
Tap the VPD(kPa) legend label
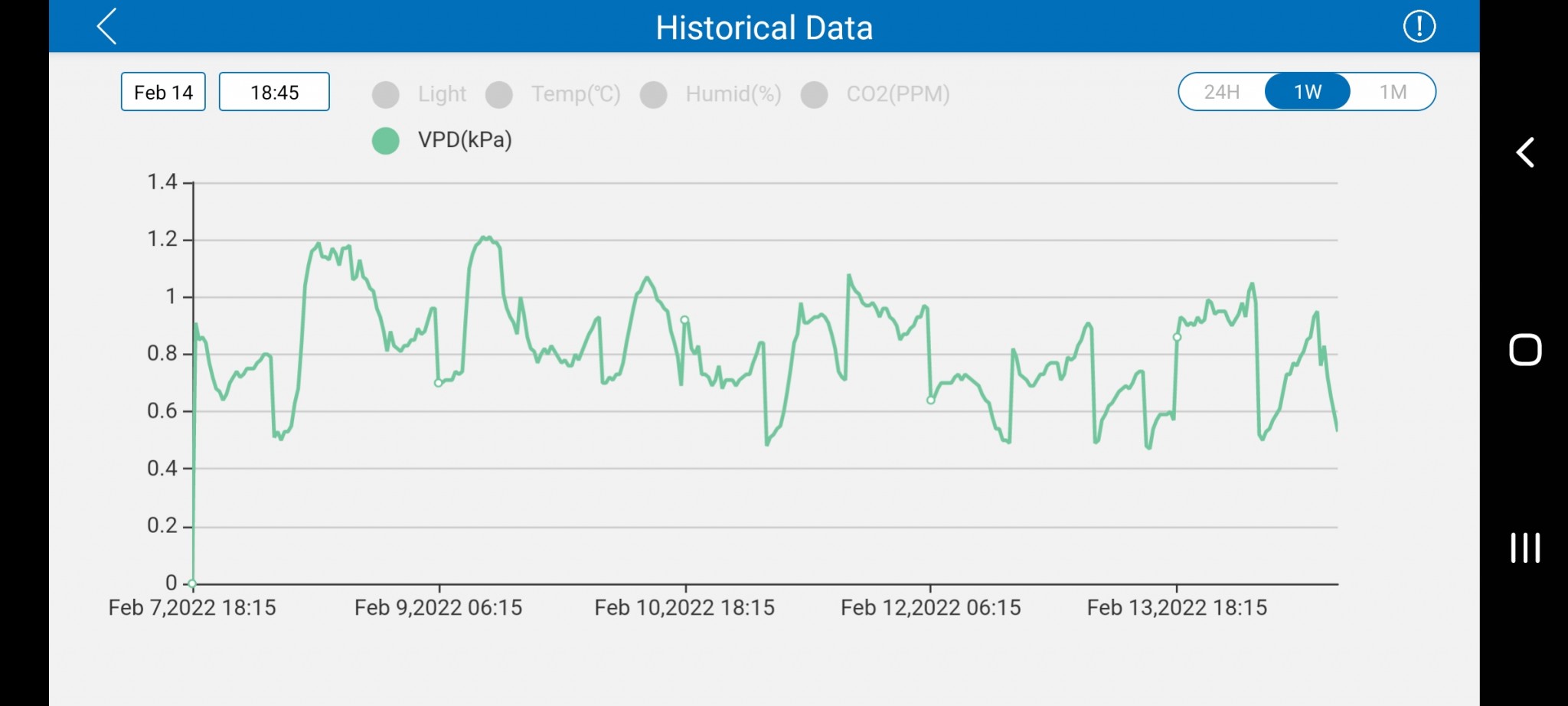(x=465, y=140)
